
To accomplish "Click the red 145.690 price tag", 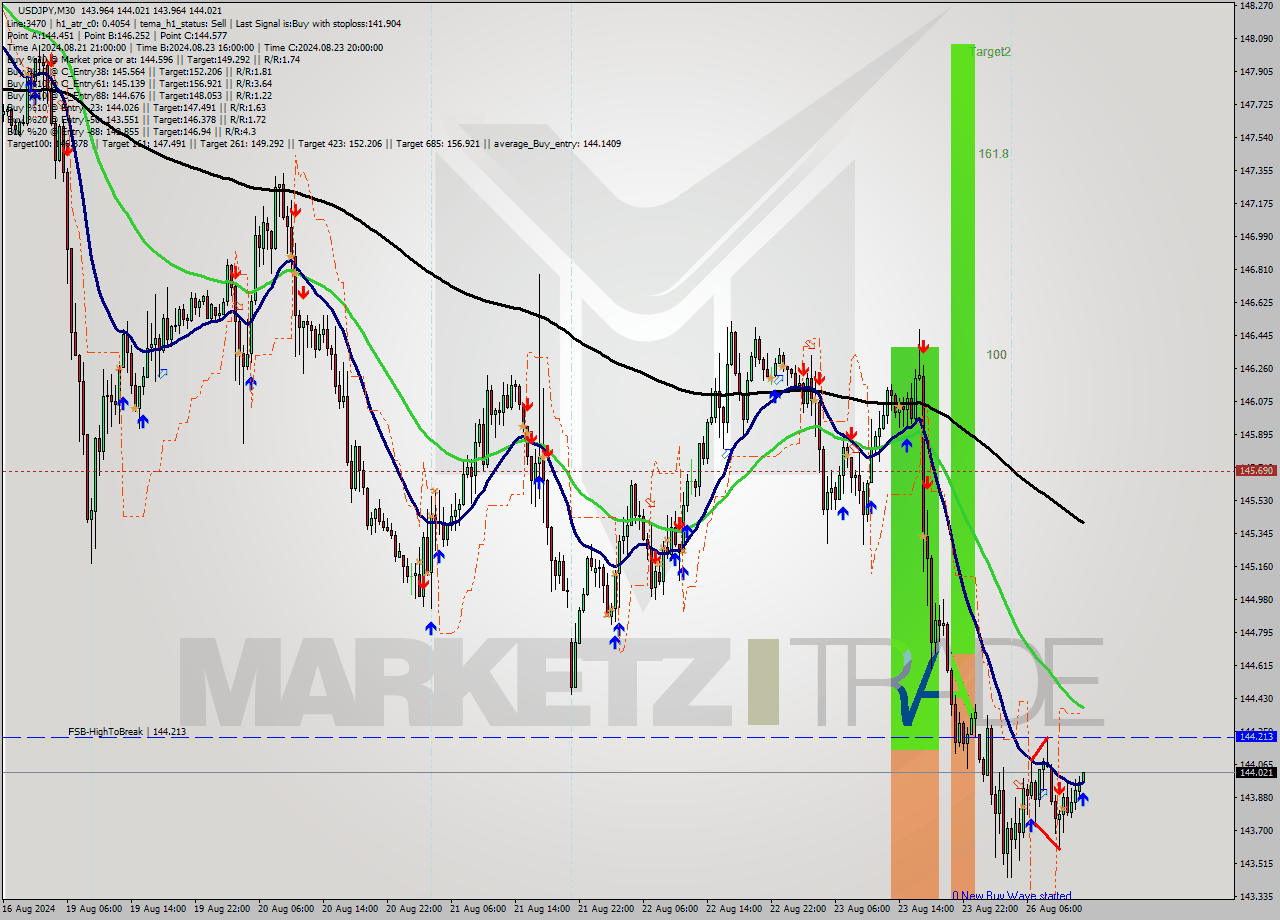I will click(1255, 470).
